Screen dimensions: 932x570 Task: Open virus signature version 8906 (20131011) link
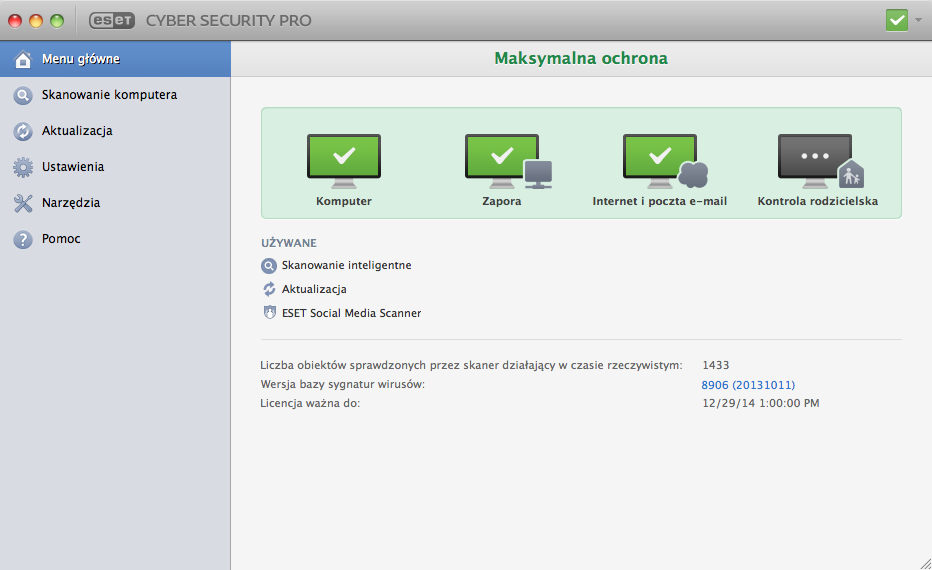[x=748, y=385]
